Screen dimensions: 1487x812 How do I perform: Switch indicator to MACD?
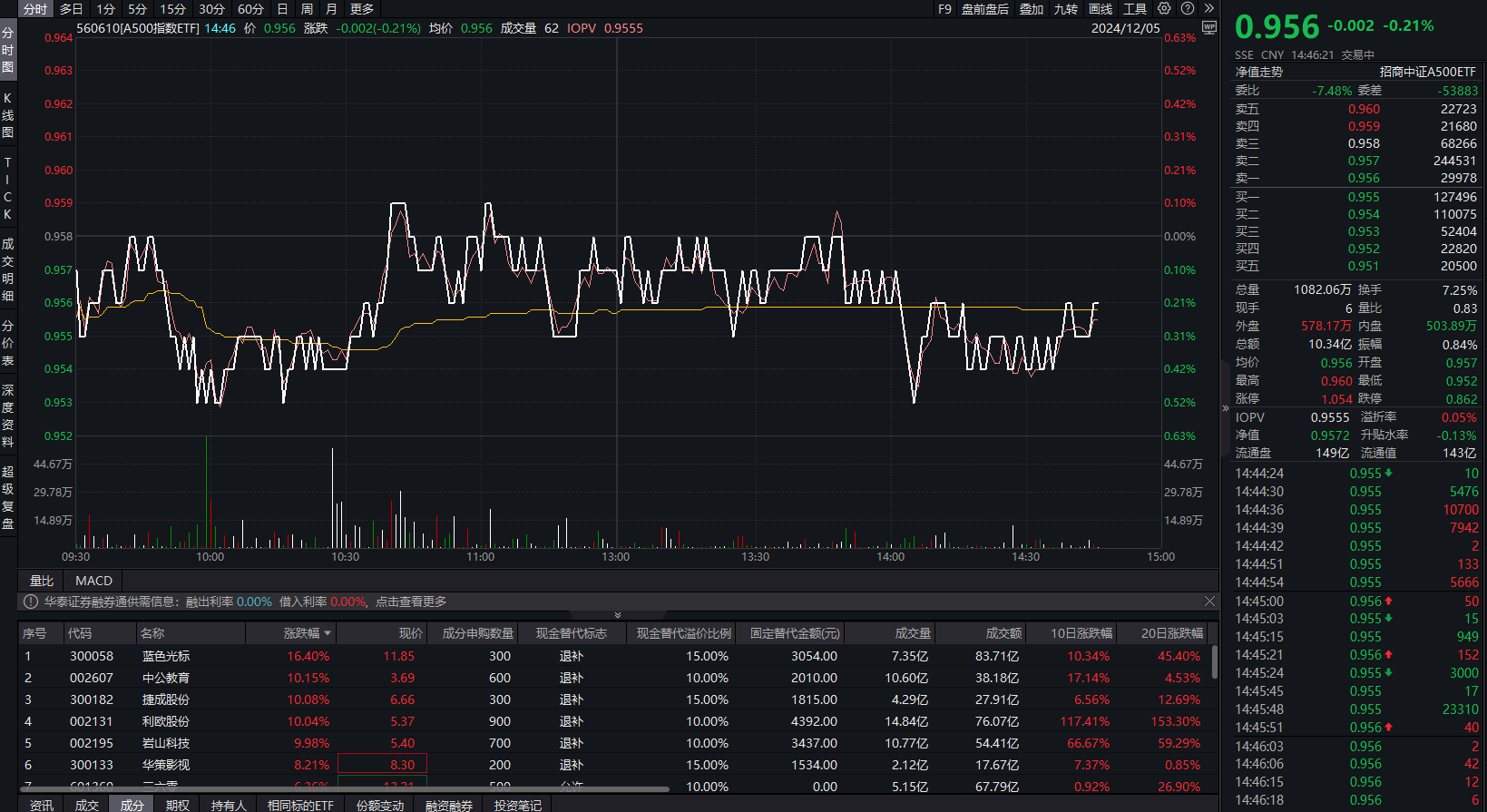(93, 581)
